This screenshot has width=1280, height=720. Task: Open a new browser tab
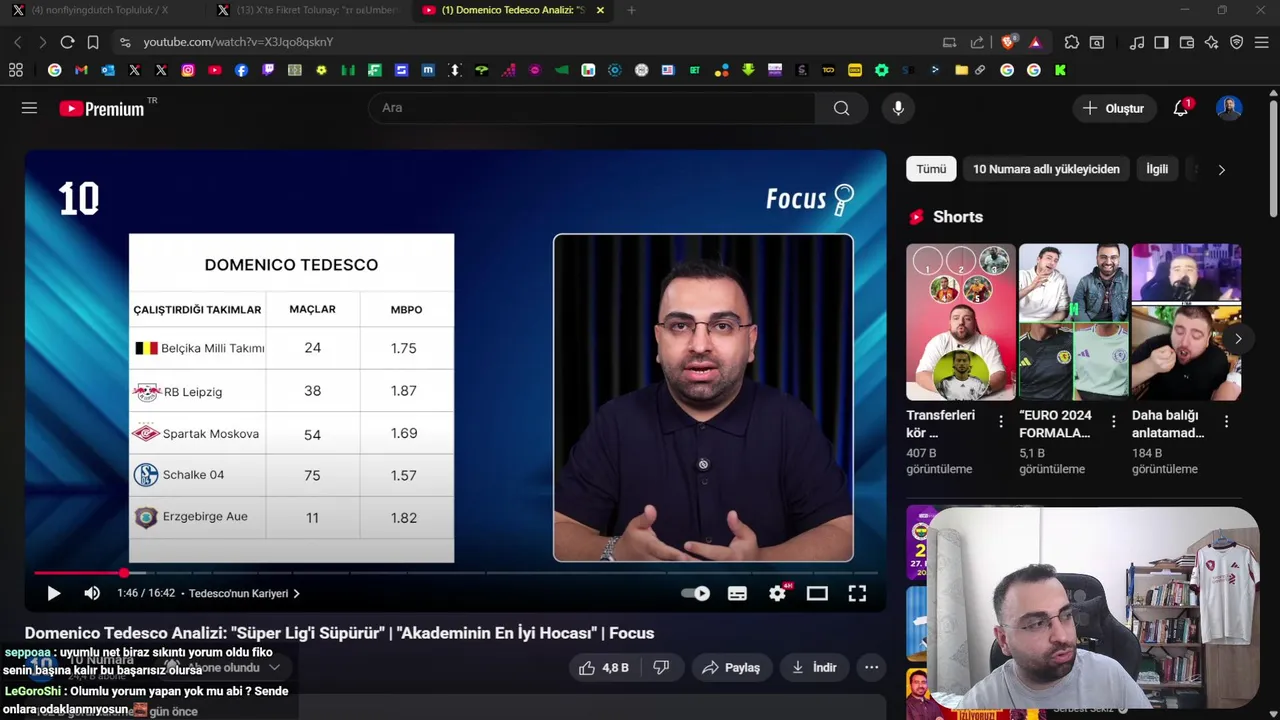[x=631, y=10]
